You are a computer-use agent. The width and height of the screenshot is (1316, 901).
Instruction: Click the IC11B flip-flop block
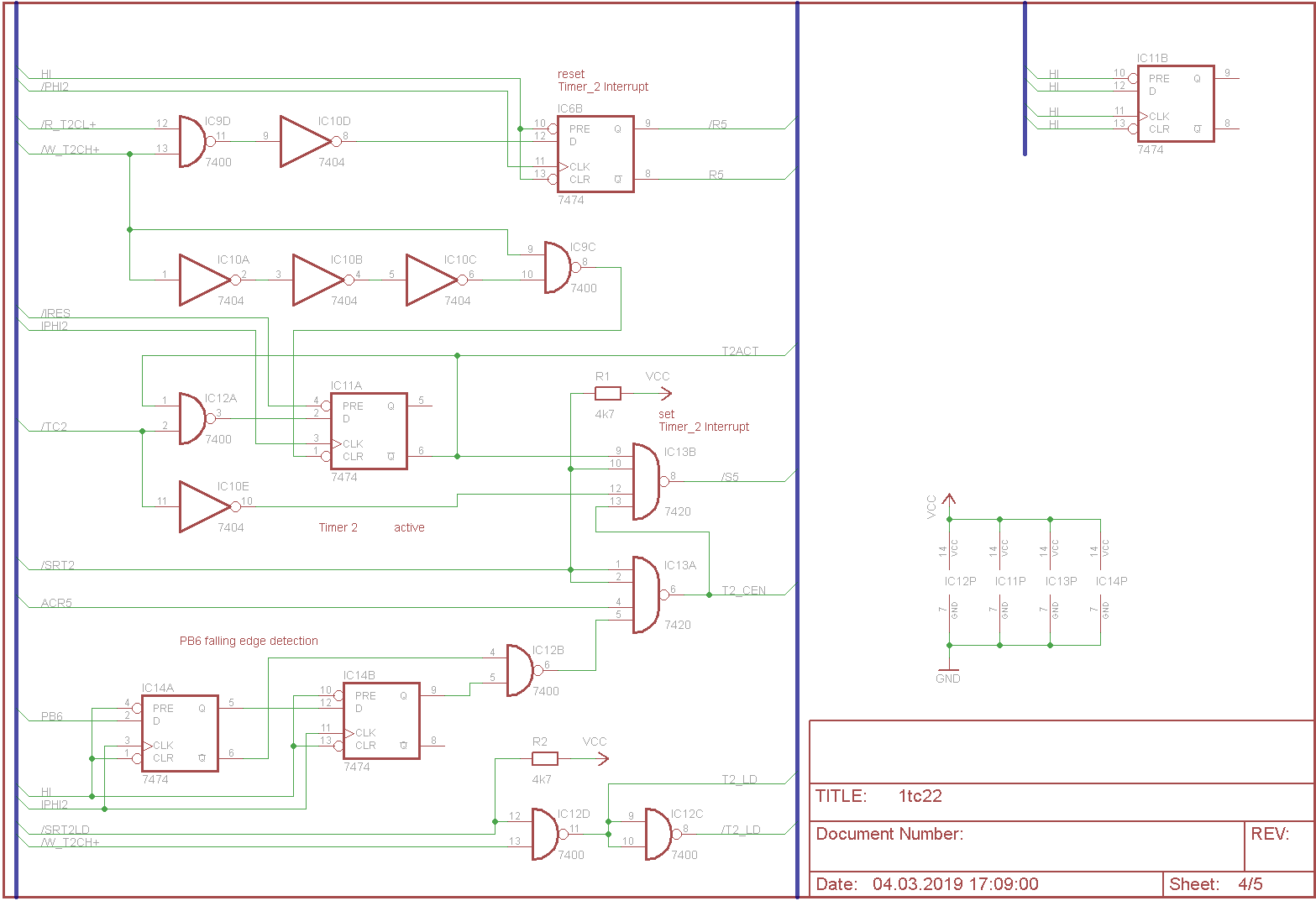pos(1175,103)
